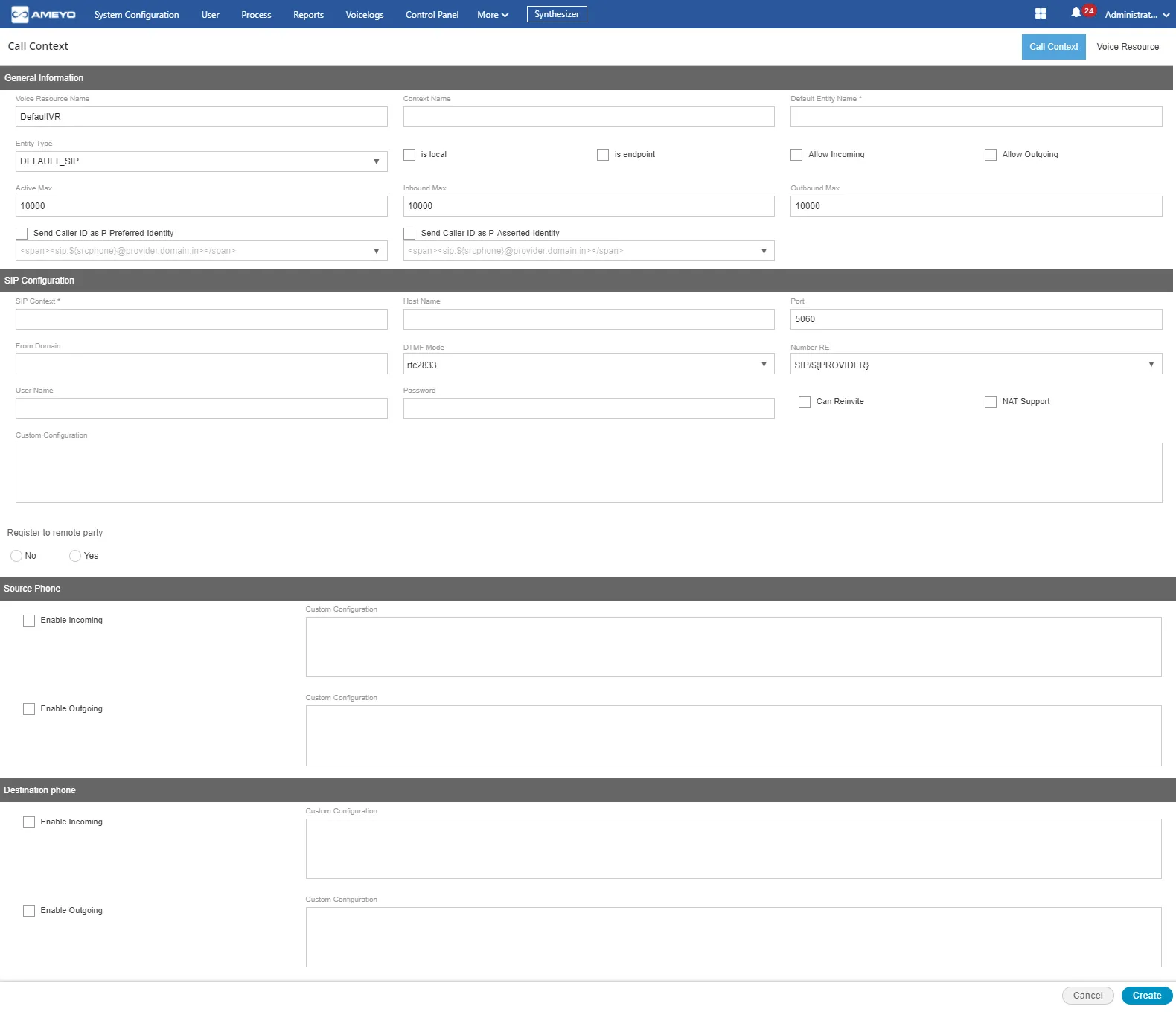The width and height of the screenshot is (1176, 1012).
Task: Toggle Send Caller ID as P-Preferred-Identity
Action: [22, 234]
